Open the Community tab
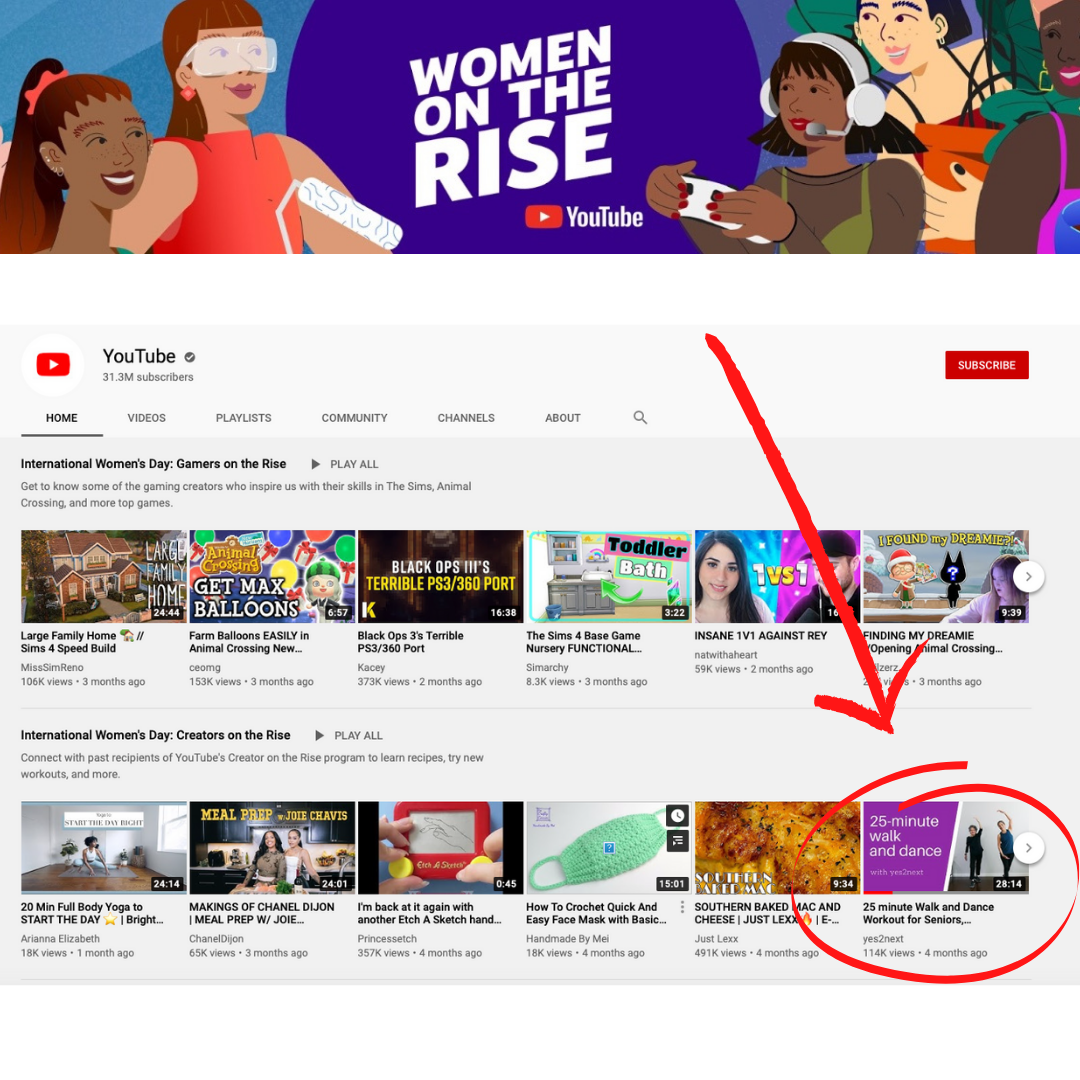 pos(355,418)
